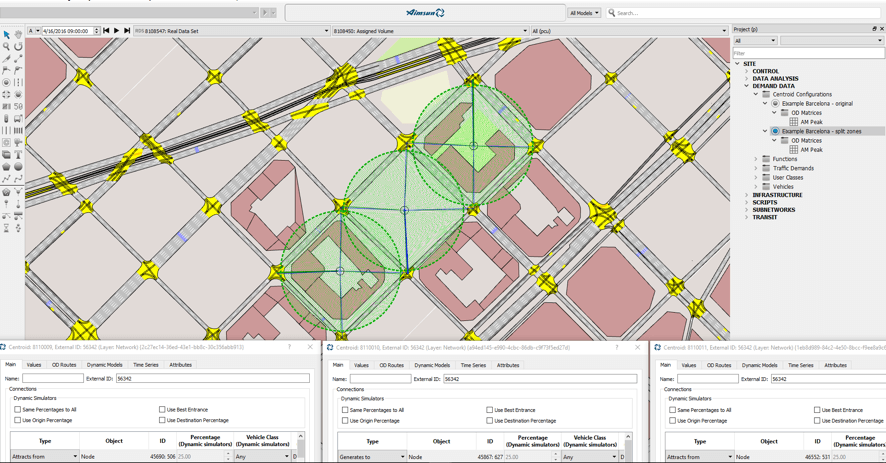
Task: Click the Name field in centroid 8110009
Action: pos(53,378)
